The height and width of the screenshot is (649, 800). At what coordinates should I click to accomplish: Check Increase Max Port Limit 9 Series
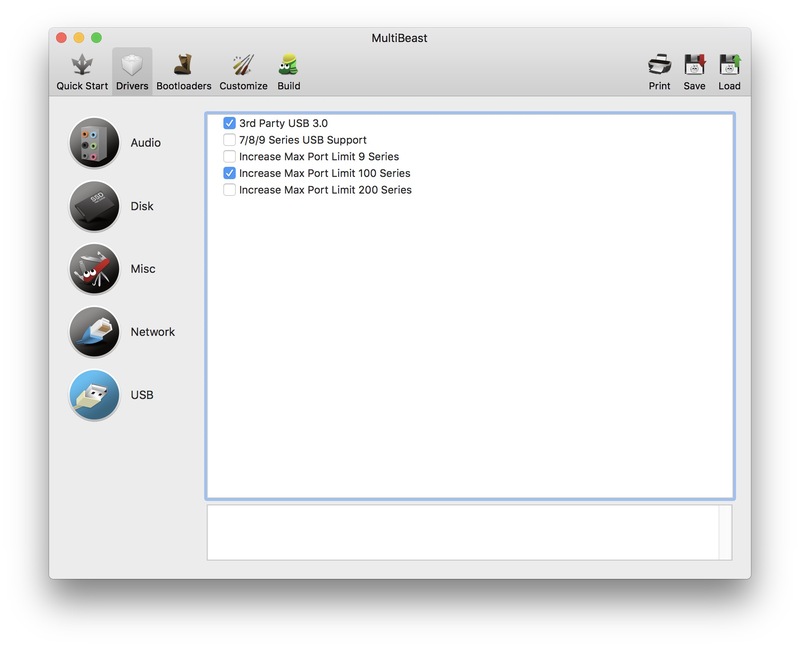pos(230,156)
